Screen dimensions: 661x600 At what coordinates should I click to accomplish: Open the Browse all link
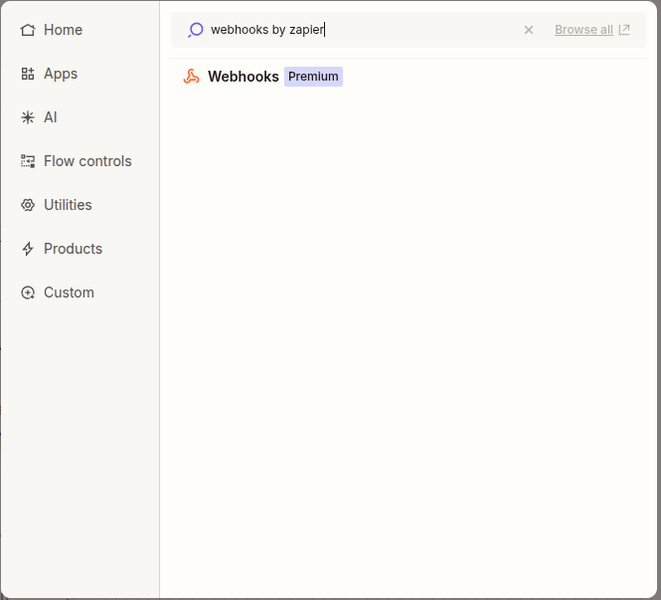tap(584, 30)
